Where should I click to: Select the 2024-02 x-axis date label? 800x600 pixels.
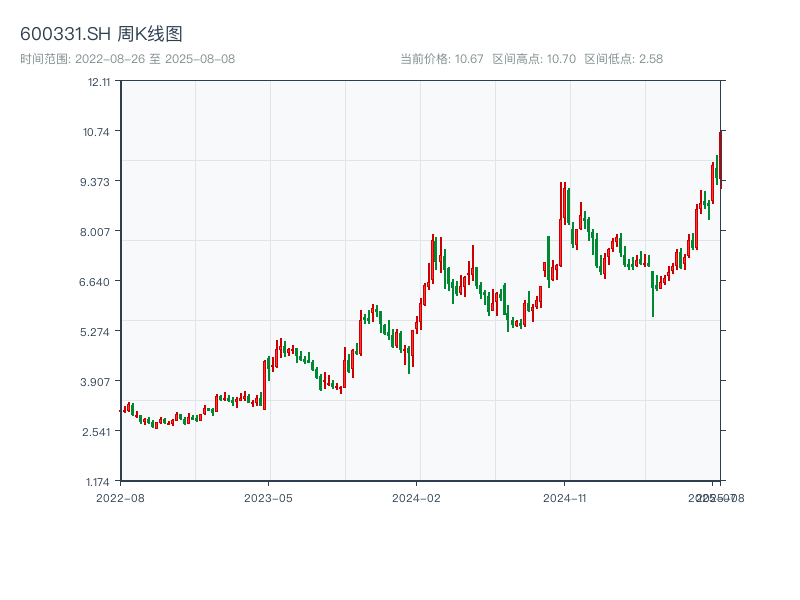(x=417, y=497)
